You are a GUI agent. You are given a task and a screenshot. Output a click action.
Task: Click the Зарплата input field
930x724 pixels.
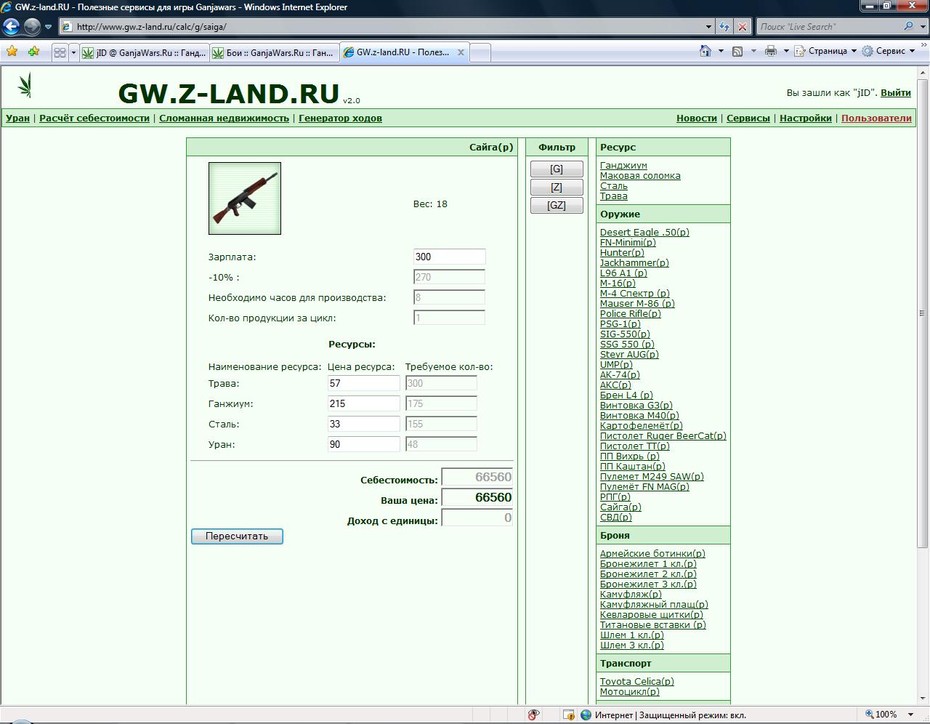tap(449, 257)
